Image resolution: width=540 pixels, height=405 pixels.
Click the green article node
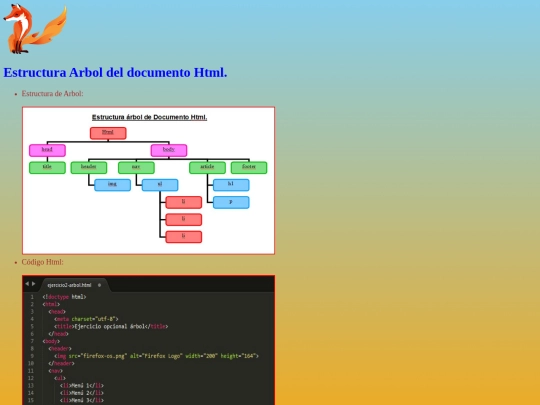point(207,168)
